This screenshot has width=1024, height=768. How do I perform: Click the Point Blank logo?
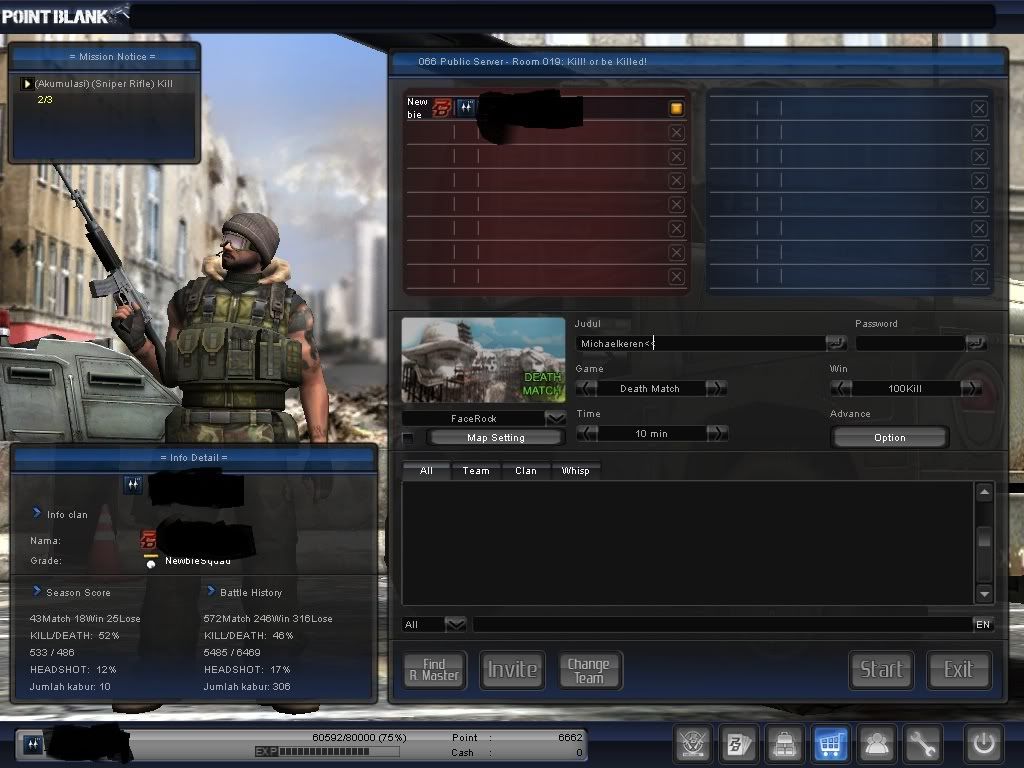point(64,16)
